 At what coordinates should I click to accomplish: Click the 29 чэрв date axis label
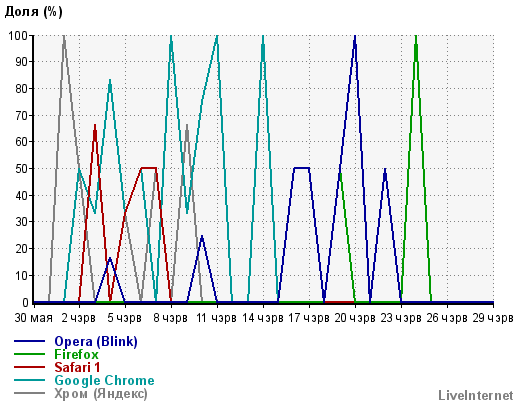493,318
